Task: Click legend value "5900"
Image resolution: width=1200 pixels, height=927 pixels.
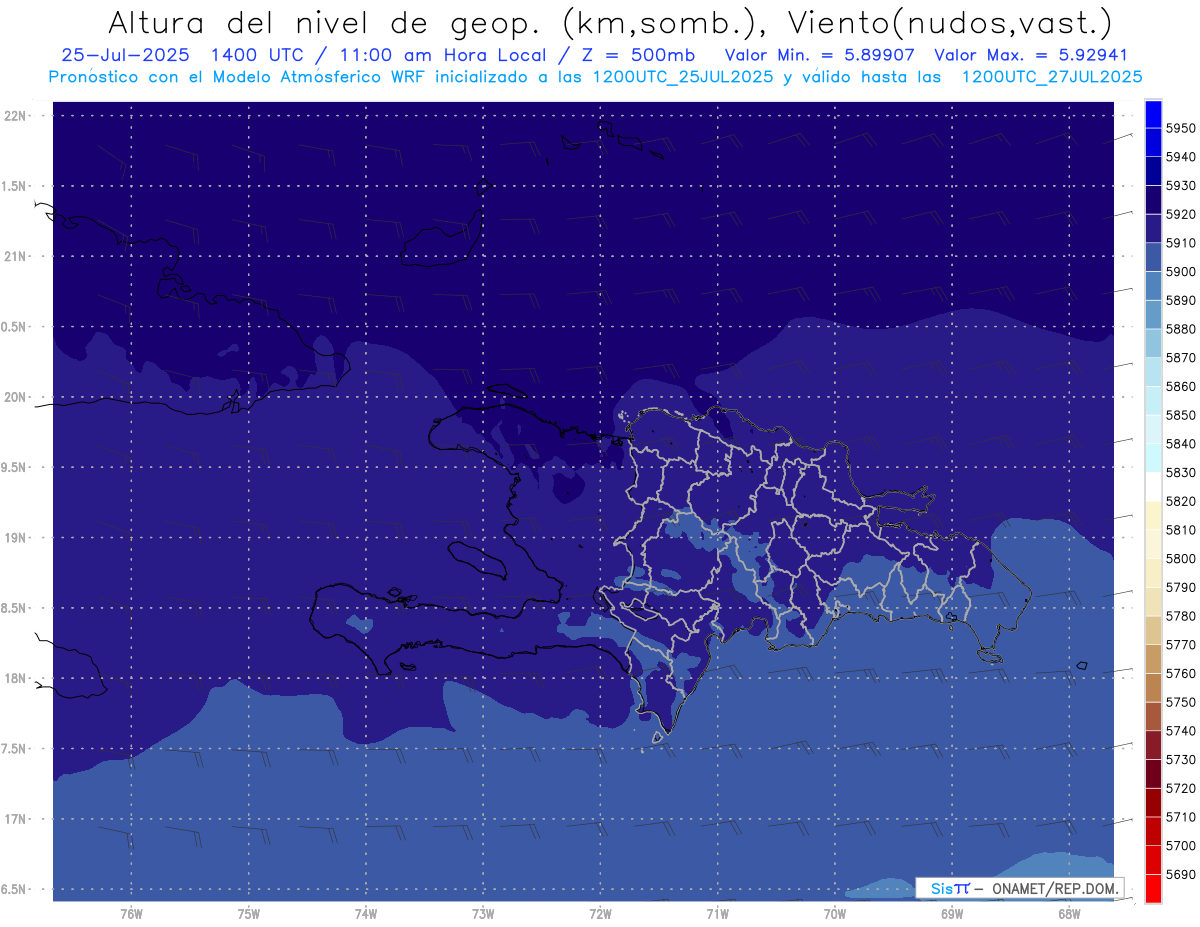Action: point(1180,272)
